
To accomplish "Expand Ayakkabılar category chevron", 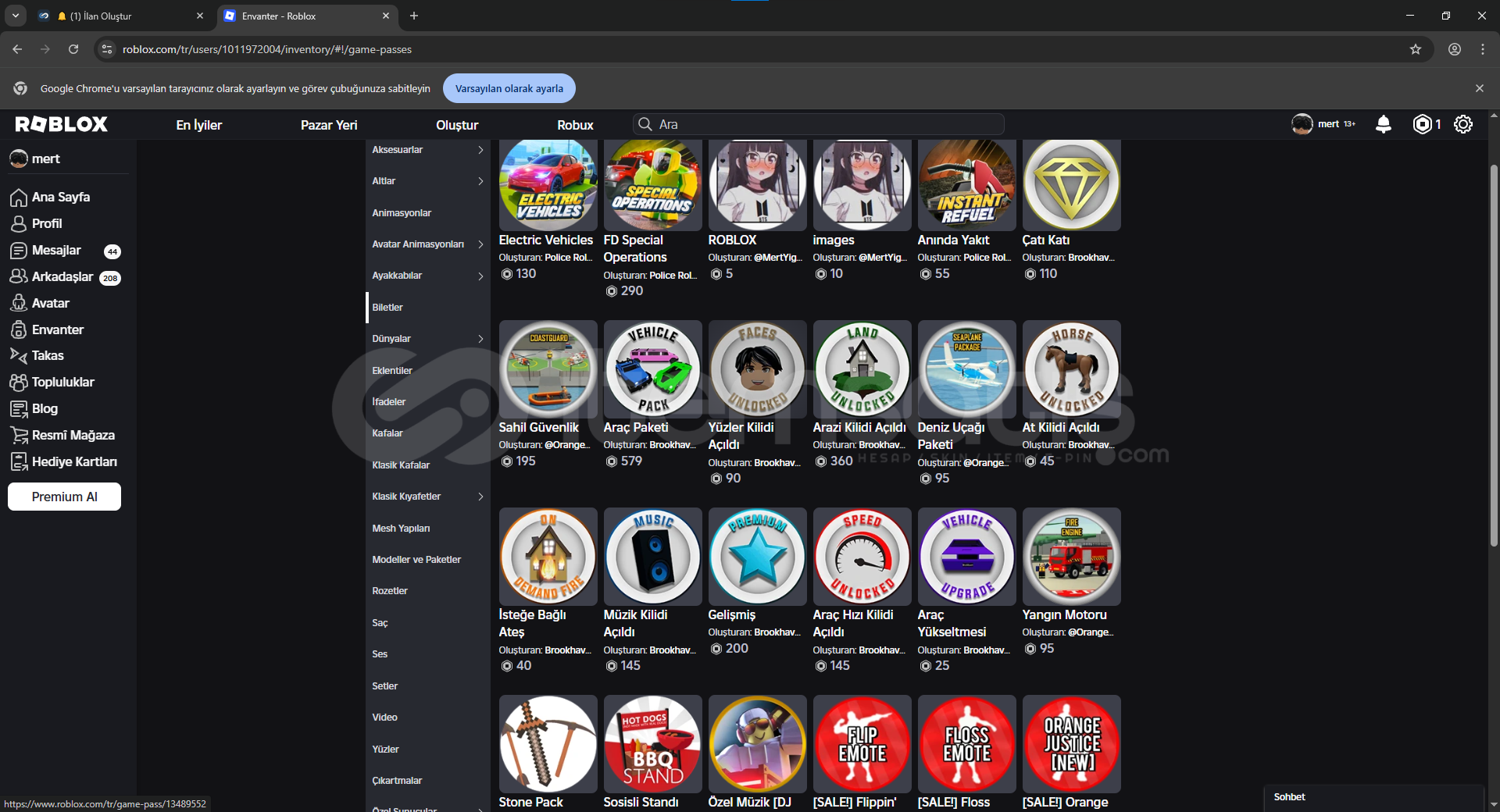I will click(480, 276).
